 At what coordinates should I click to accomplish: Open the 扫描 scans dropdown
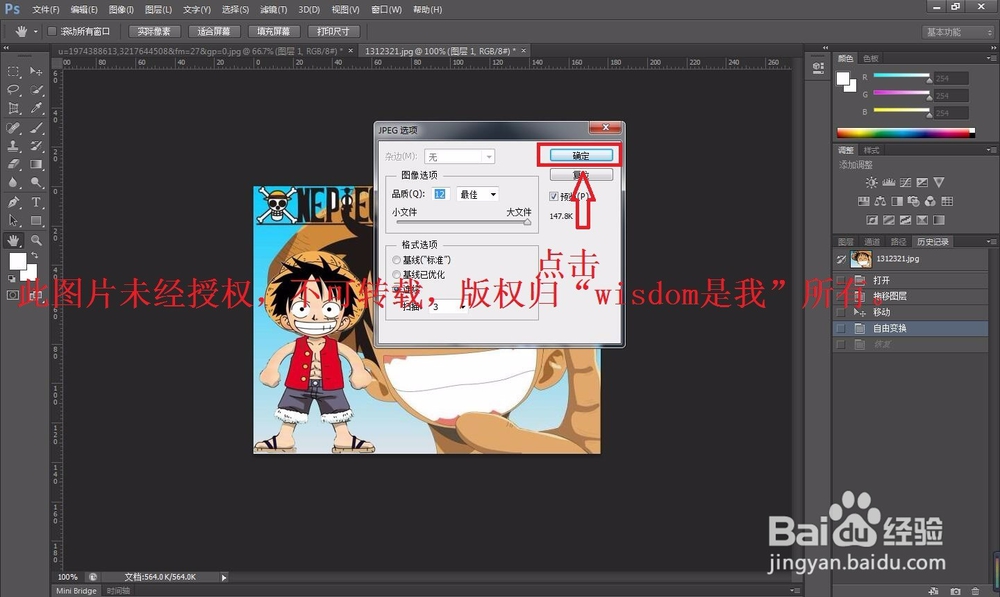pos(449,307)
